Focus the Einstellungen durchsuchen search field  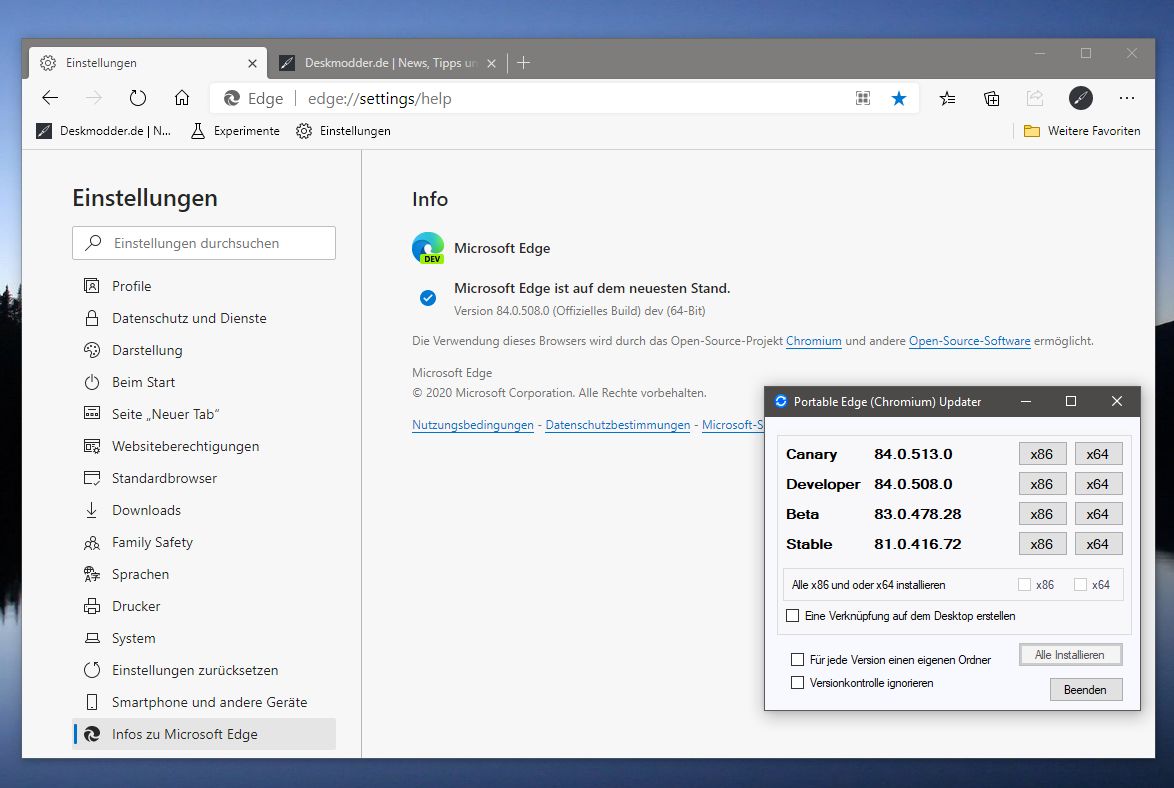tap(204, 243)
